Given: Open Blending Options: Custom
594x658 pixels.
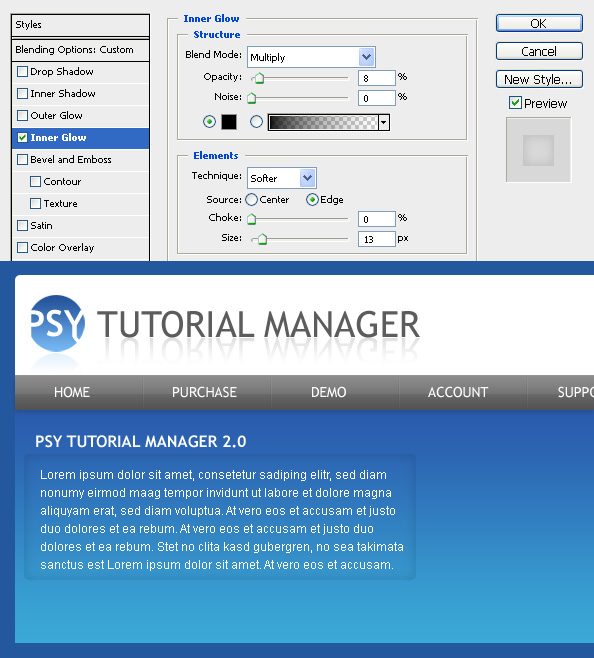Looking at the screenshot, I should click(x=81, y=50).
